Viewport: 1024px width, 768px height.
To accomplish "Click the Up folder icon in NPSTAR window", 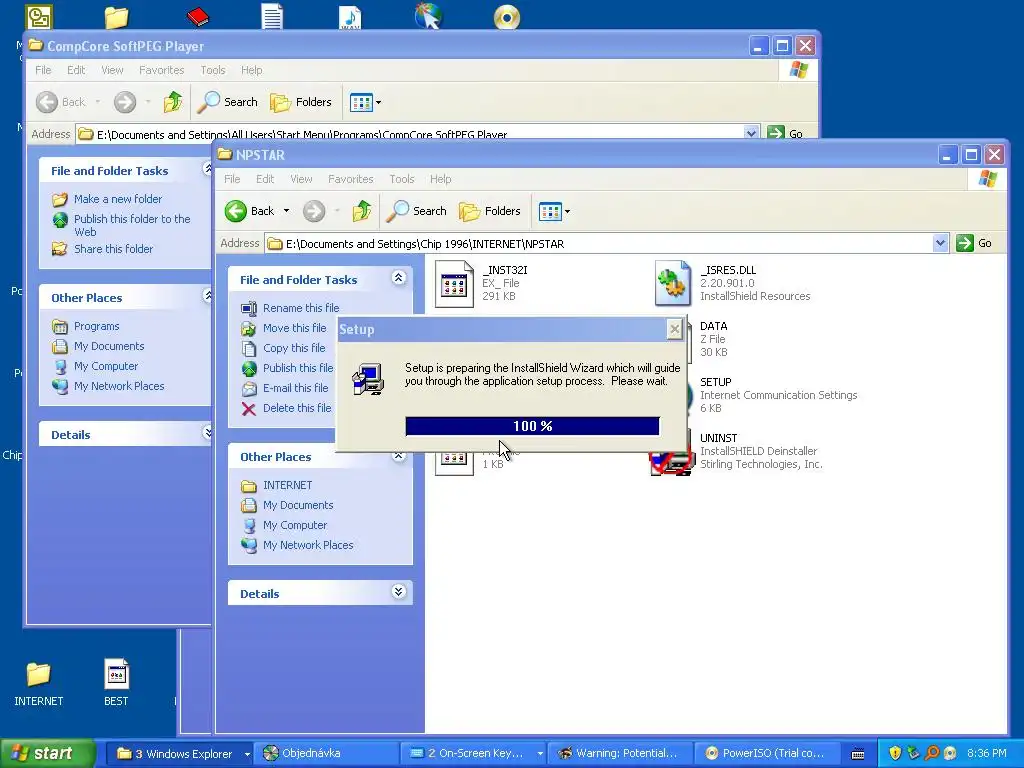I will (x=362, y=211).
